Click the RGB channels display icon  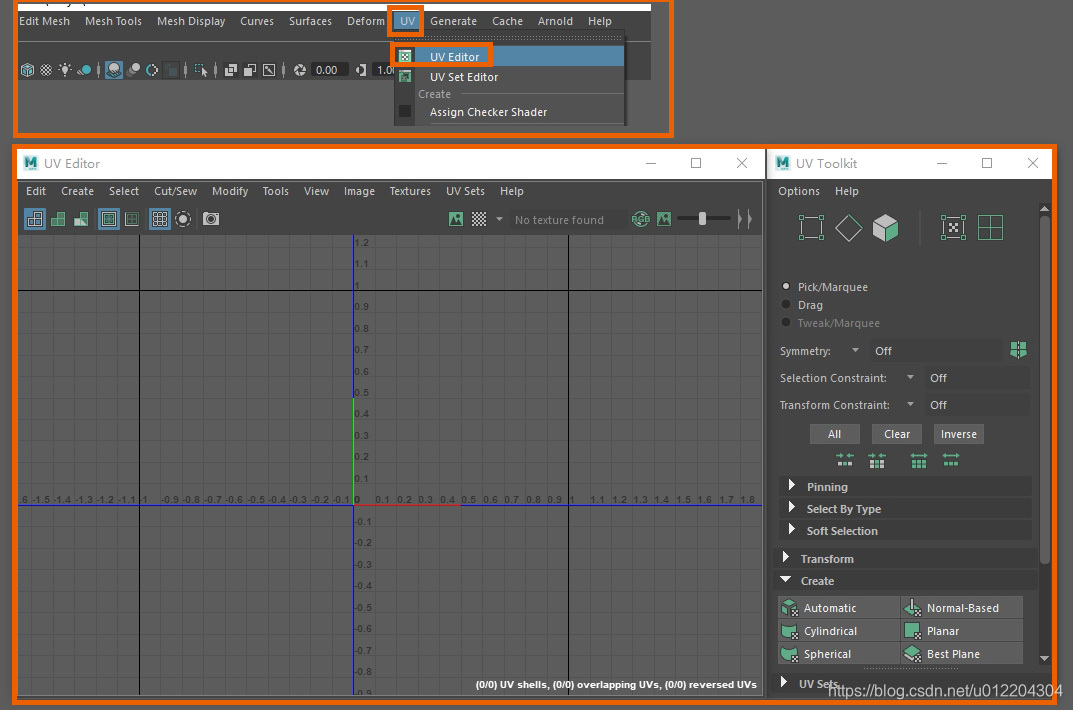641,219
